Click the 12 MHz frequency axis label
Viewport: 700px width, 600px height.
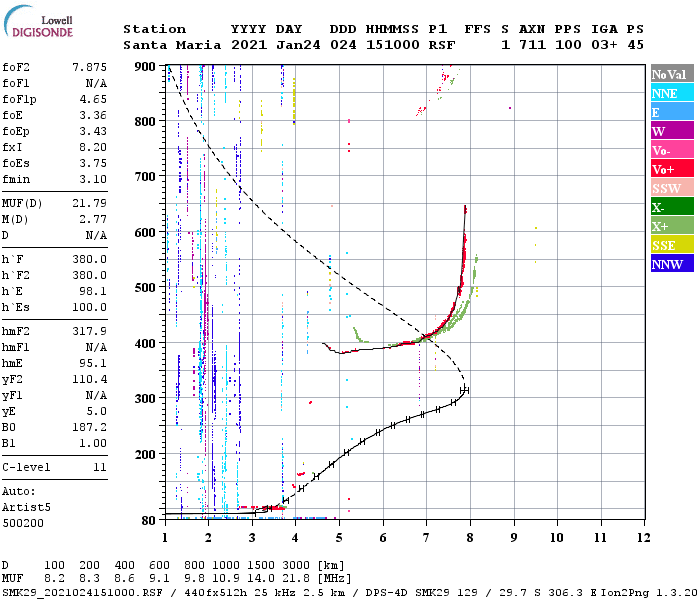point(644,538)
